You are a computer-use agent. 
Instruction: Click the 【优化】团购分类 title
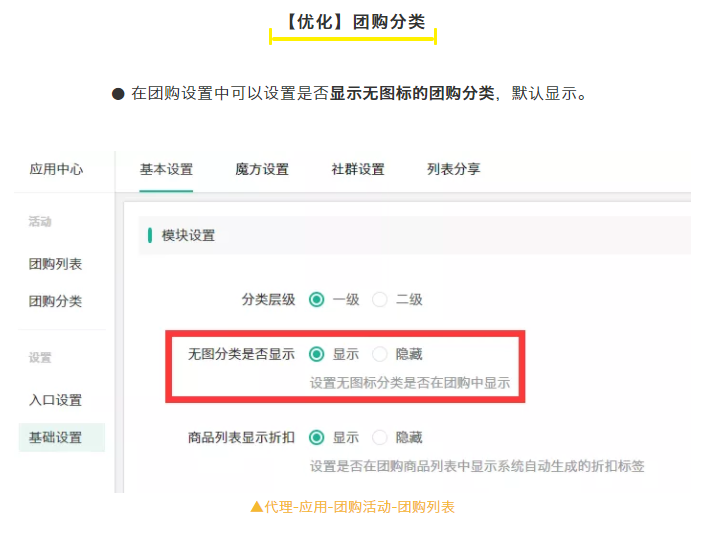[x=354, y=22]
